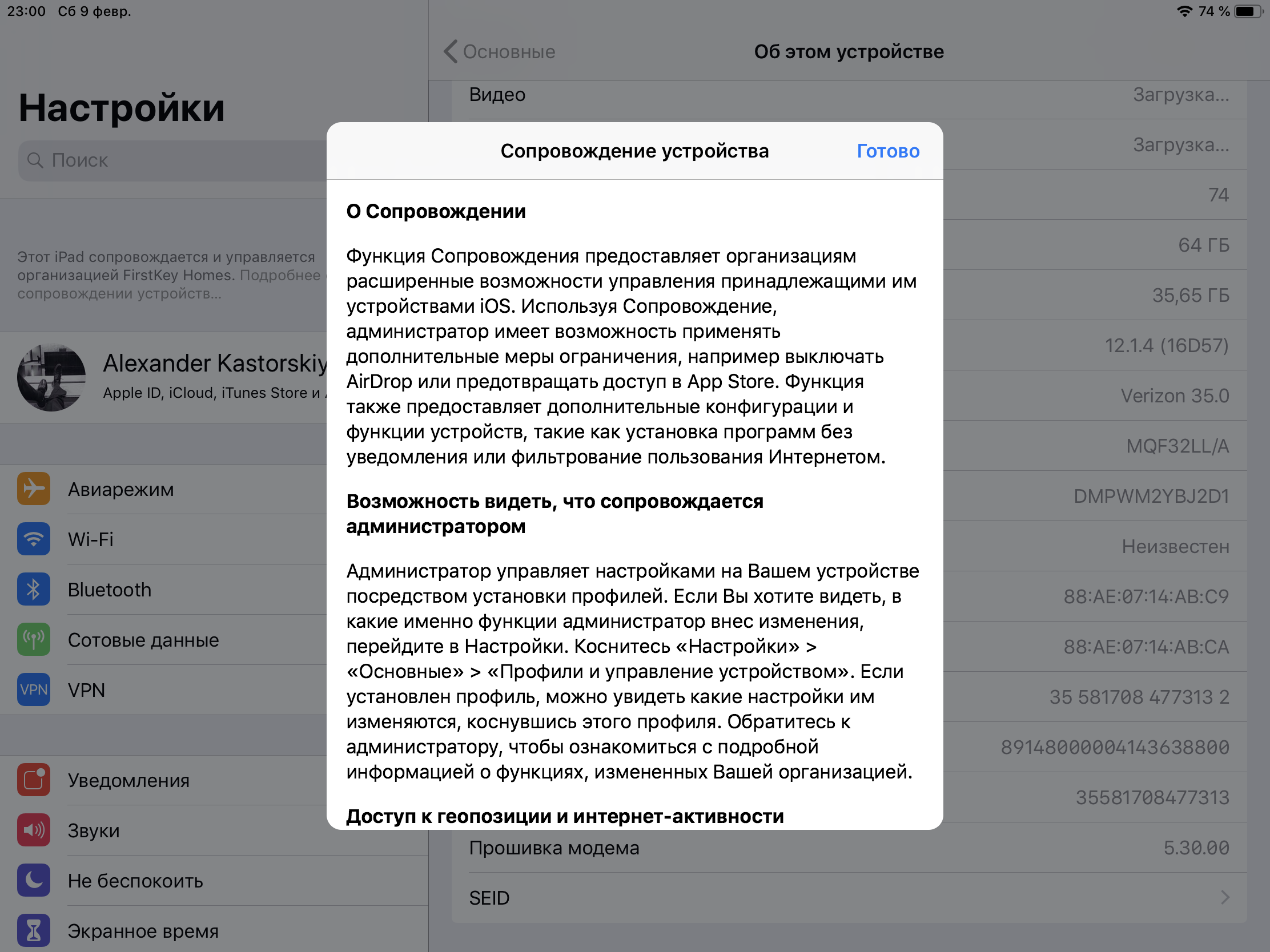Tap the Sounds (Звуки) speaker icon
Screen dimensions: 1270x952
(x=33, y=830)
